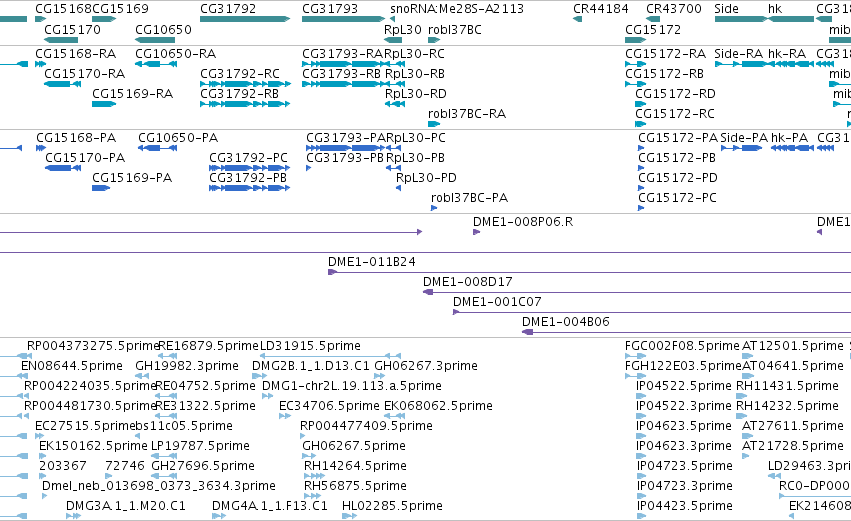The width and height of the screenshot is (851, 521).
Task: Select gene CG15170 in the top track
Action: click(x=61, y=40)
